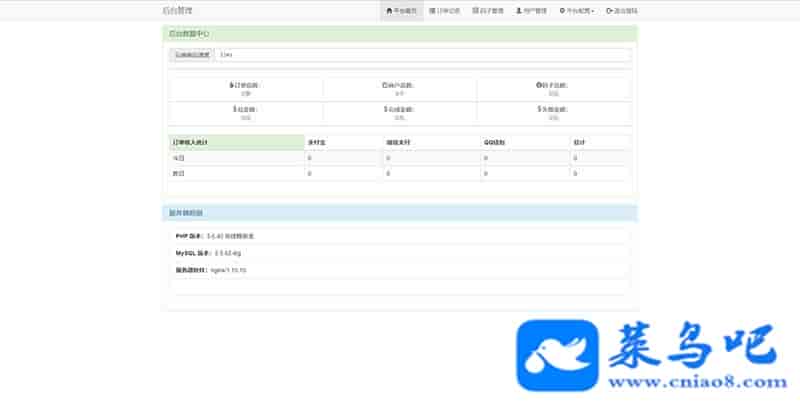Select the 总金额 statistic cell
800x403 pixels.
(246, 113)
